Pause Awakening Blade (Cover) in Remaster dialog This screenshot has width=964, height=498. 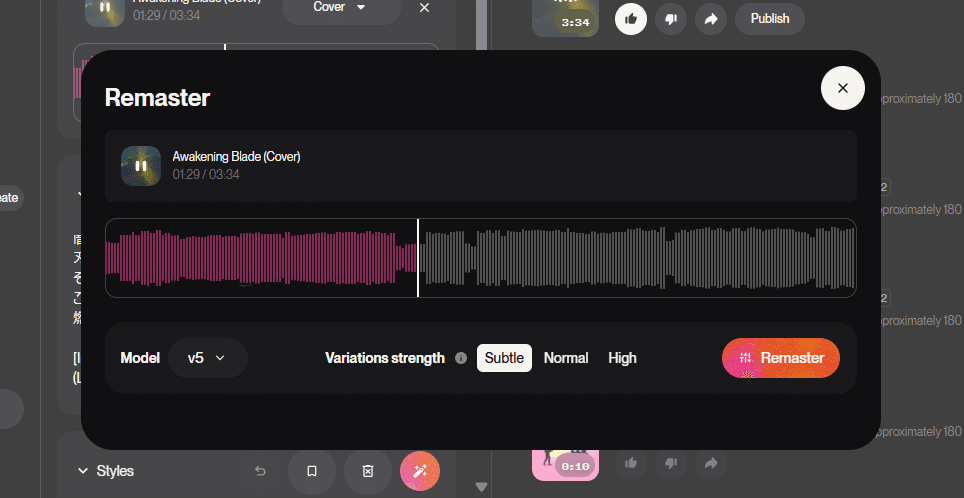click(141, 165)
